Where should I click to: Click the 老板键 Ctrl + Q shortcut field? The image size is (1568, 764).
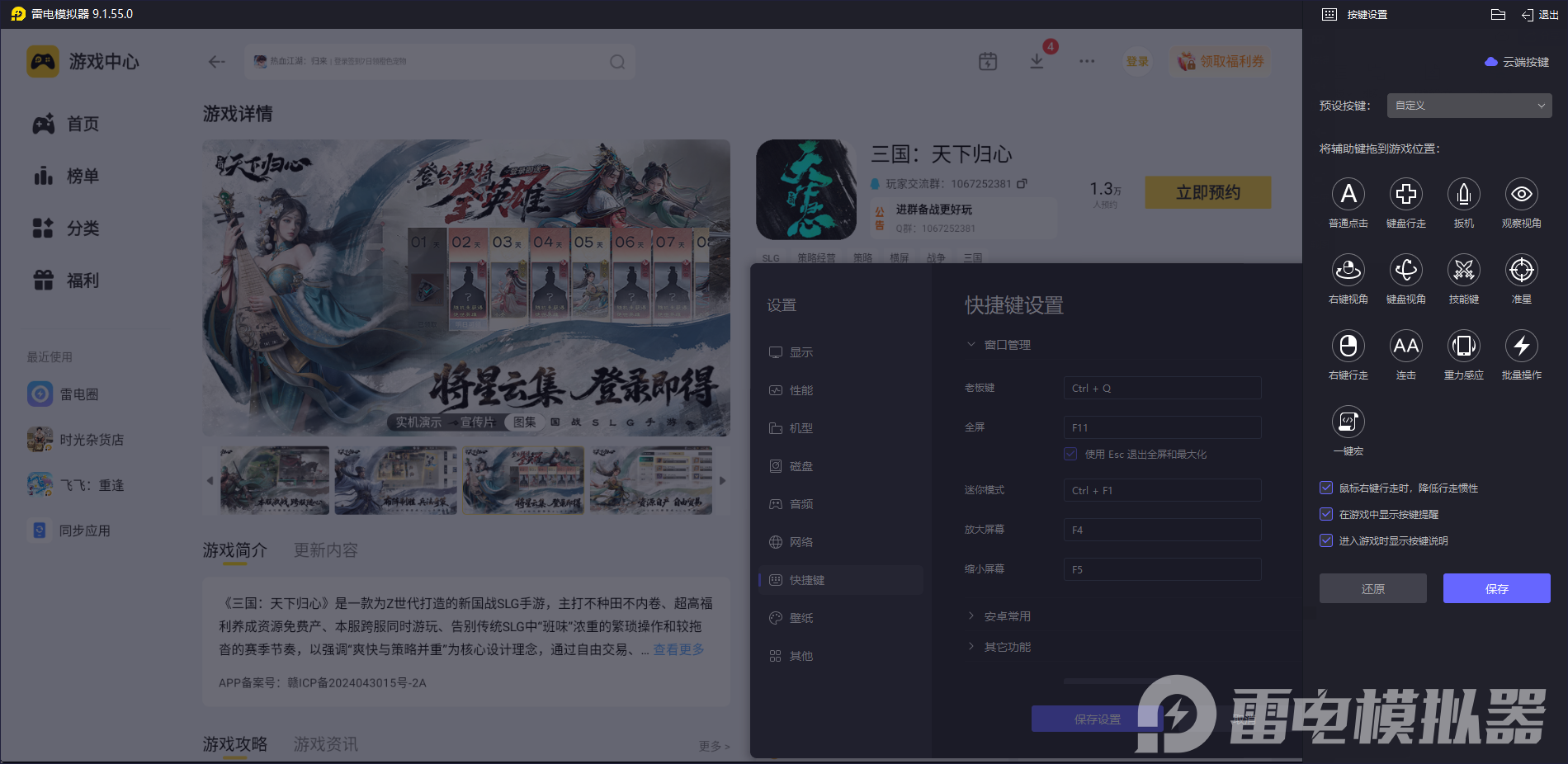coord(1162,389)
